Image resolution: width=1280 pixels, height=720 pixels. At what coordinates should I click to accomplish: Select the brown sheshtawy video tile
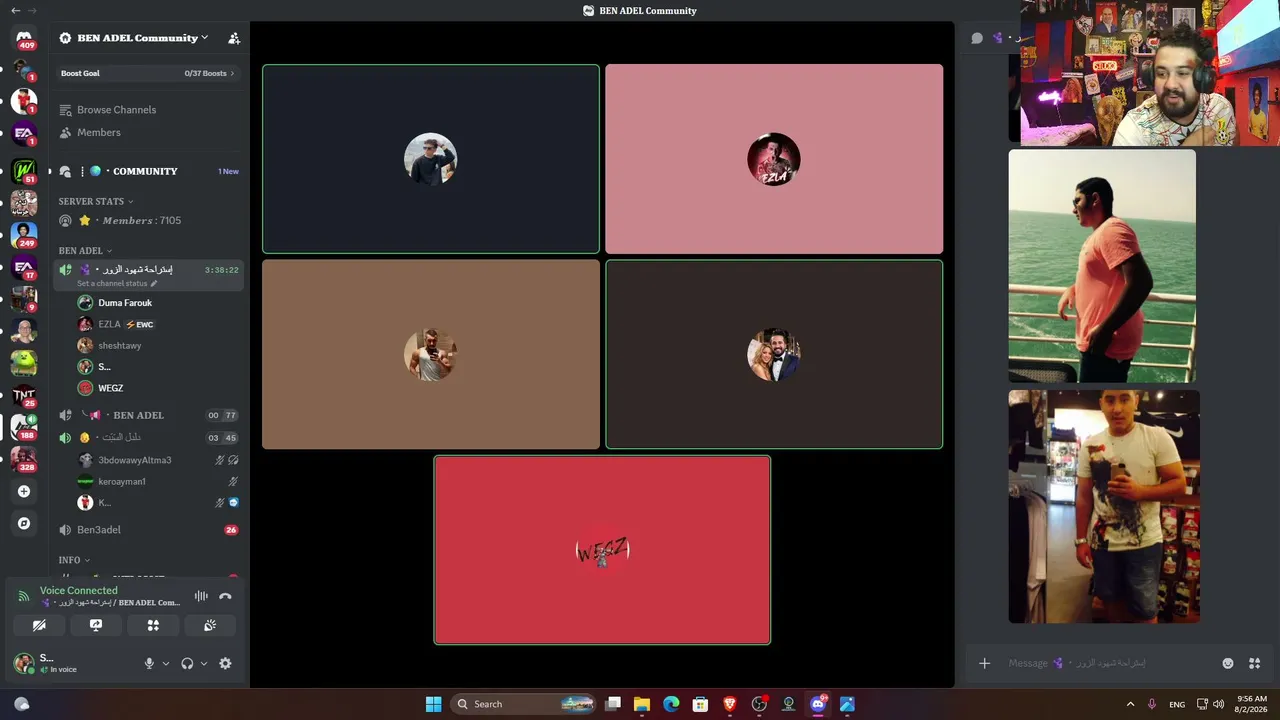coord(431,354)
